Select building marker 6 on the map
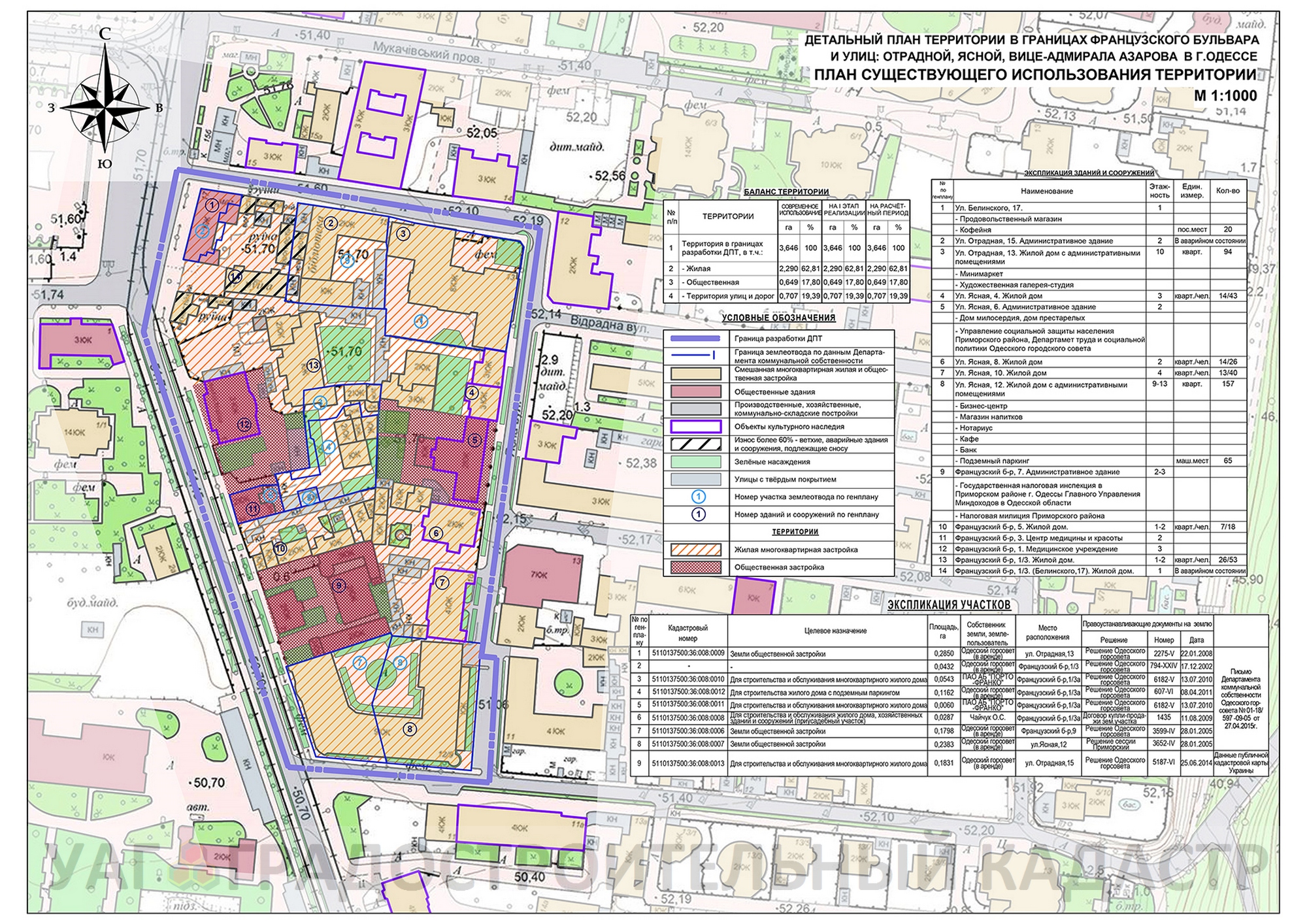1307x924 pixels. (x=437, y=533)
